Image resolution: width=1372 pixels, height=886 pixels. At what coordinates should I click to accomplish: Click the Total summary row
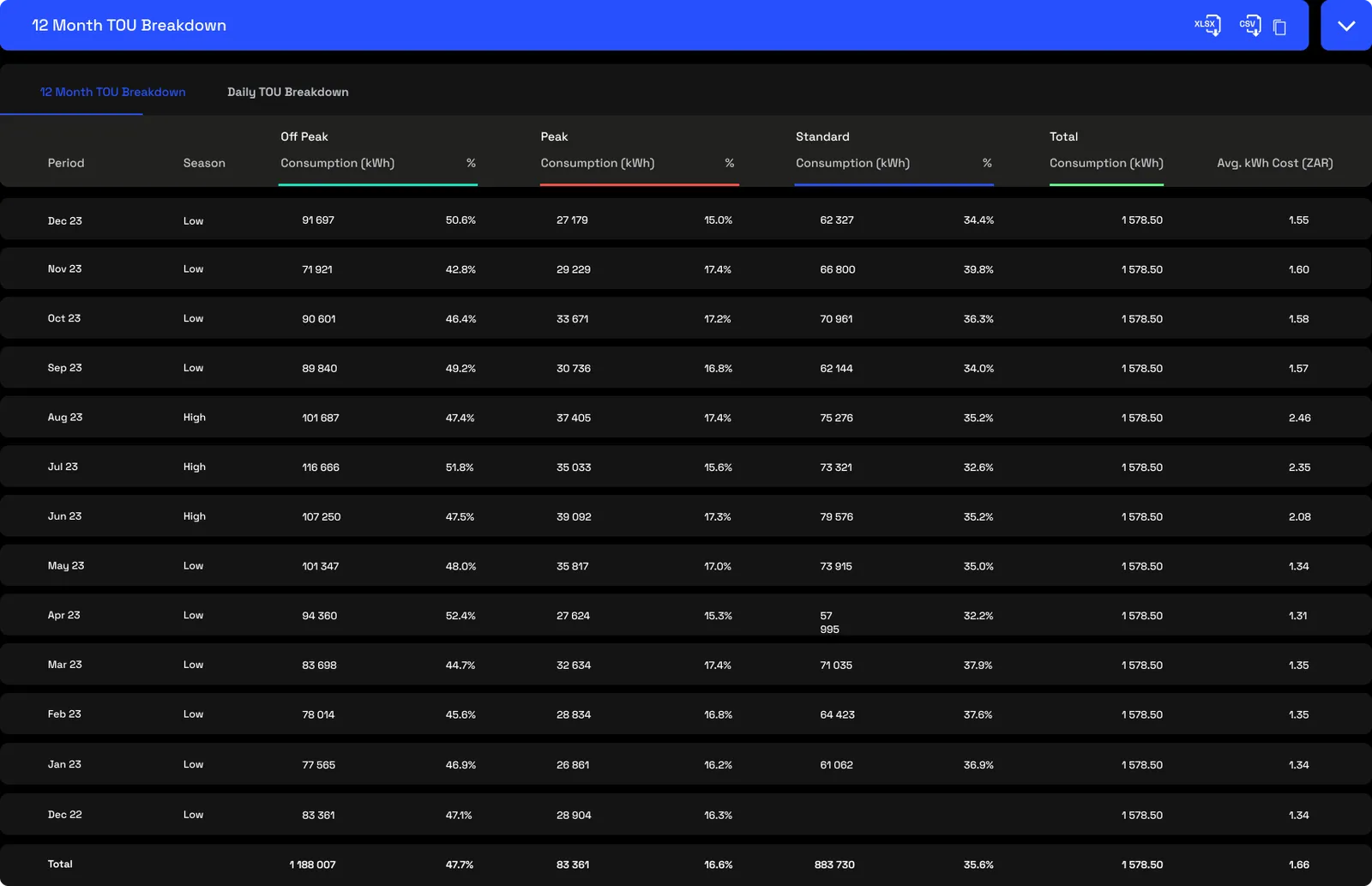[x=686, y=865]
